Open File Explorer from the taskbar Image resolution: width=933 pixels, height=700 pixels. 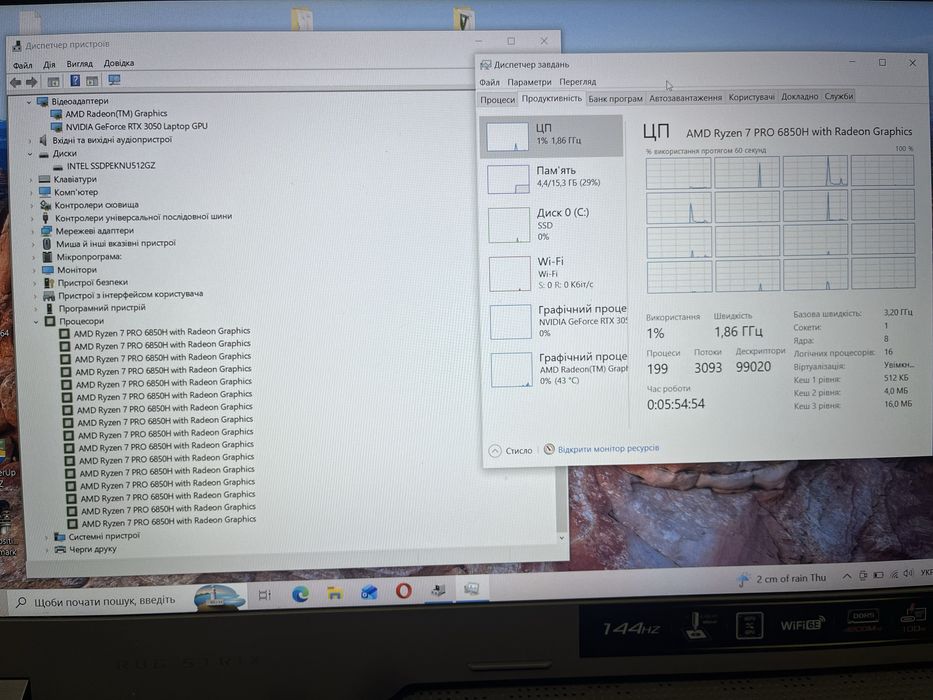tap(335, 593)
